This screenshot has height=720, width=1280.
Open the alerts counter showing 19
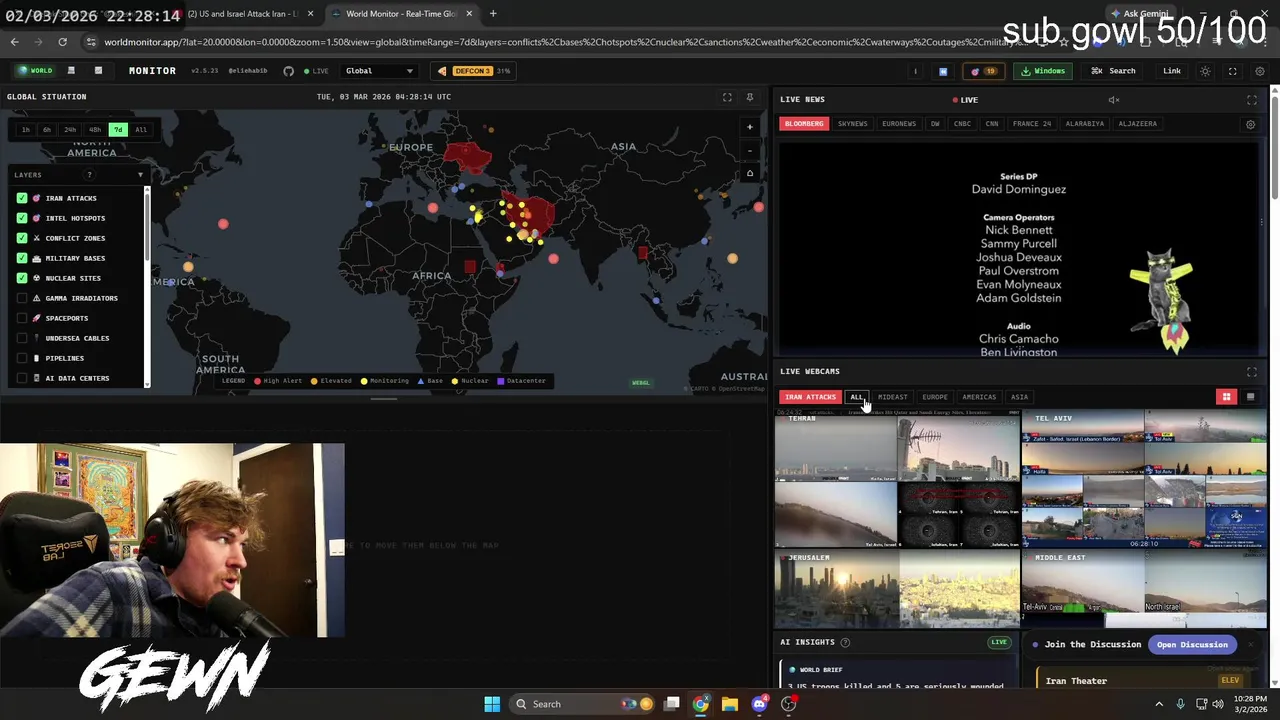(x=984, y=71)
